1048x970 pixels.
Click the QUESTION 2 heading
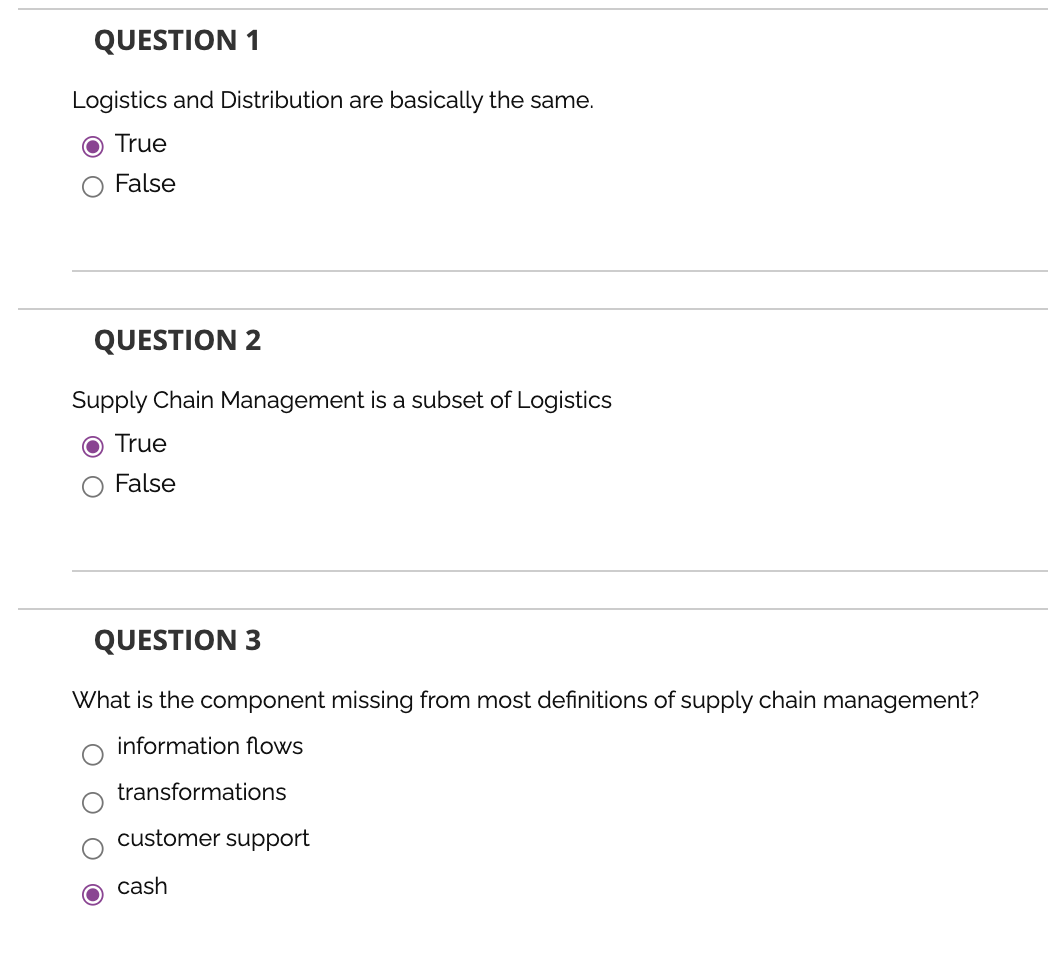click(x=177, y=341)
